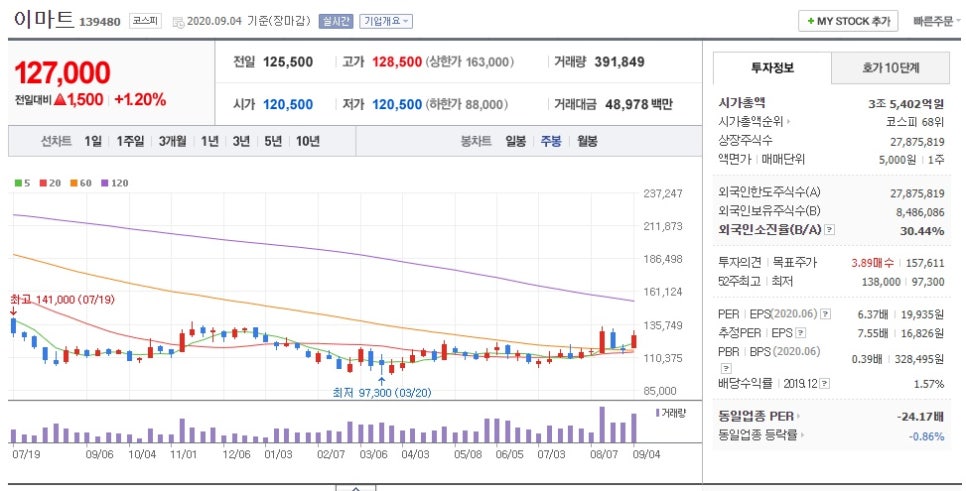Click the 3.89매수 investment opinion value
This screenshot has height=491, width=966.
click(x=872, y=263)
